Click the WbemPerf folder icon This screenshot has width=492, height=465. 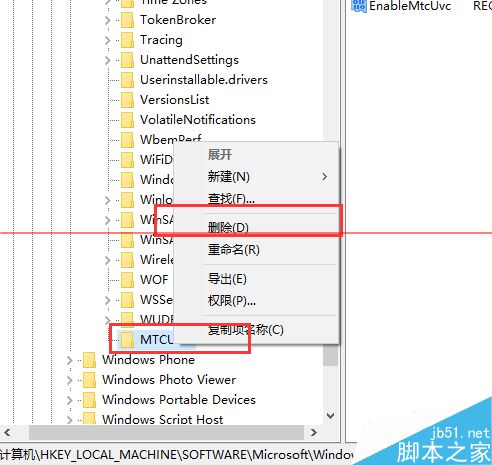point(127,140)
